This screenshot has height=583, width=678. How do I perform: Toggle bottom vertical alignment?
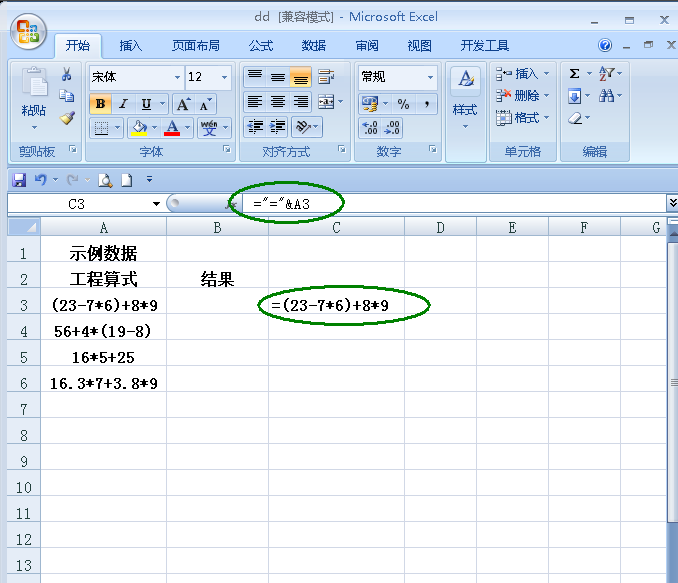tap(300, 77)
